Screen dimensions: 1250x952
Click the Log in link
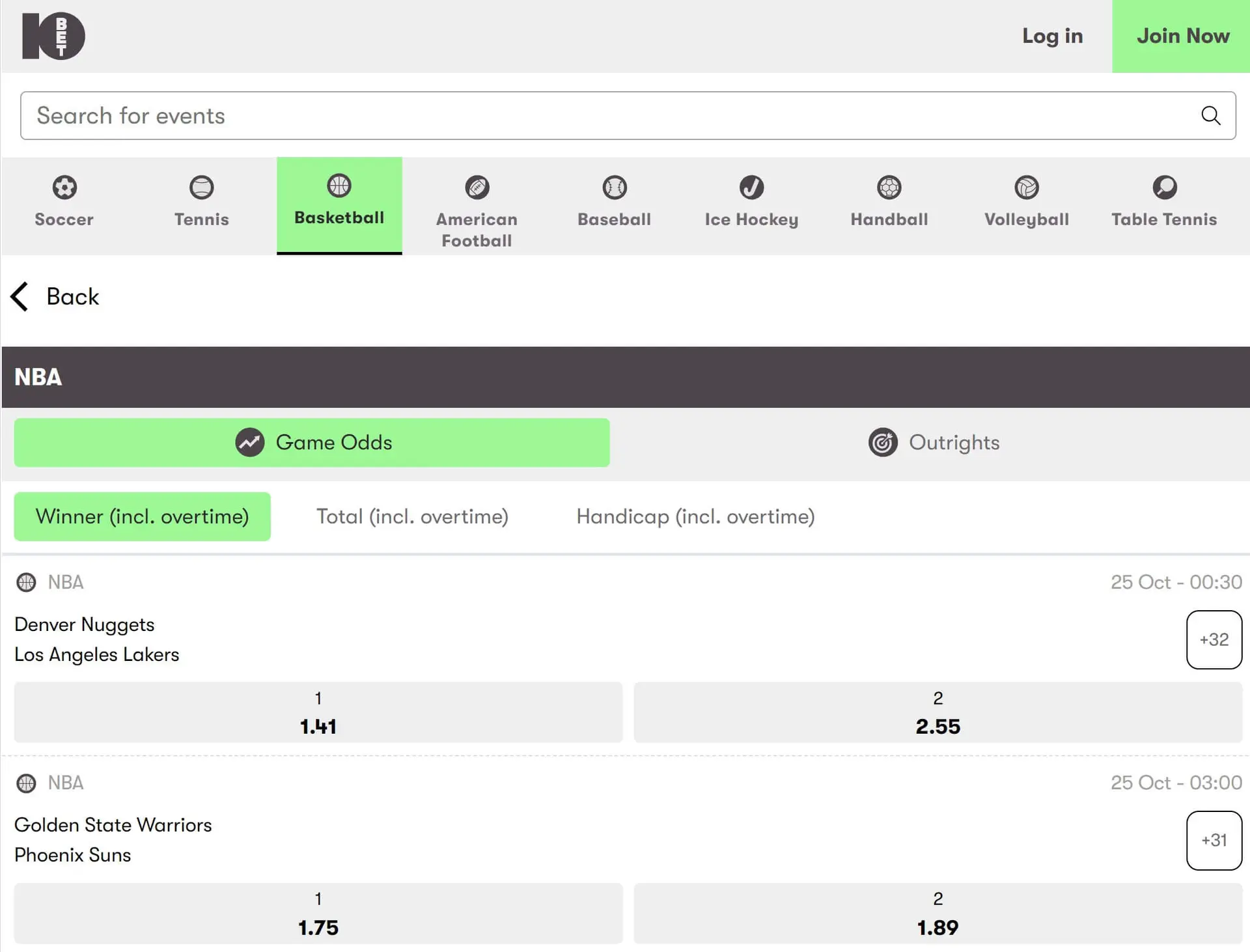coord(1052,36)
